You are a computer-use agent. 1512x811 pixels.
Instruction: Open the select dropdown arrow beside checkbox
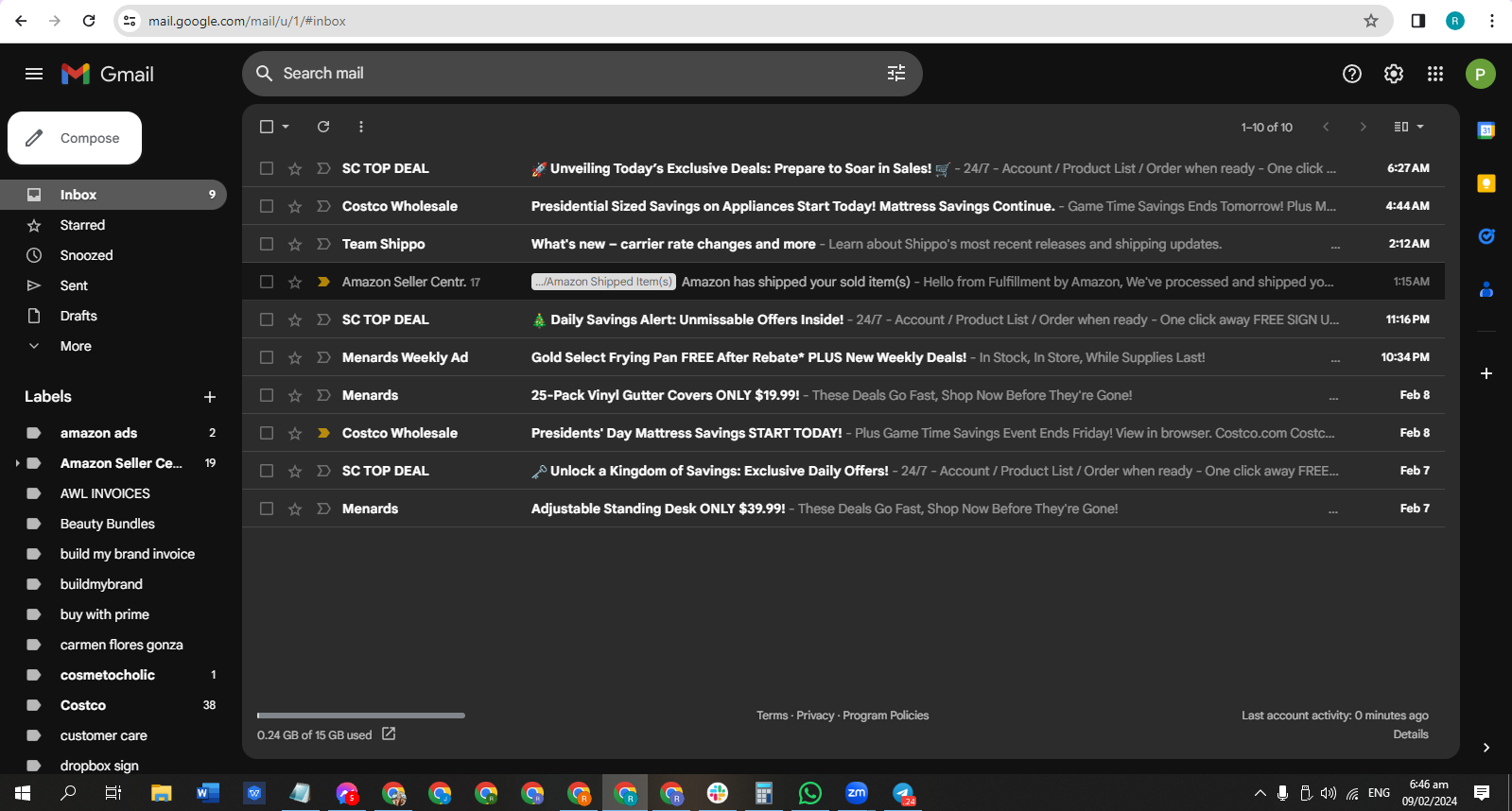(x=286, y=127)
